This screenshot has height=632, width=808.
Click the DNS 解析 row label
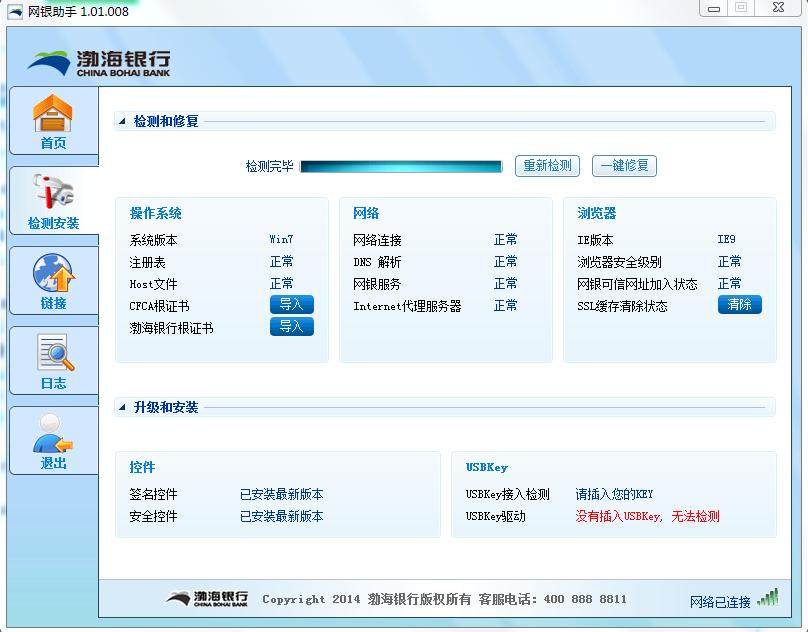tap(377, 262)
